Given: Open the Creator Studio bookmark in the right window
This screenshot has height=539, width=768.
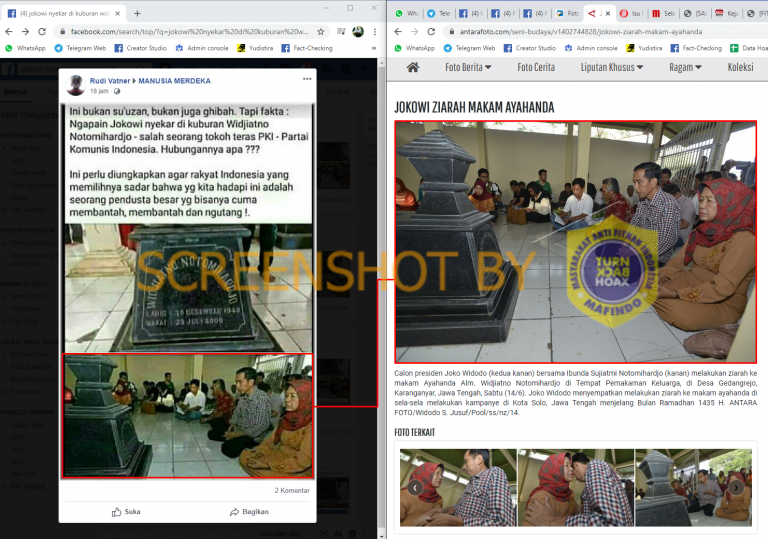Looking at the screenshot, I should pos(530,48).
